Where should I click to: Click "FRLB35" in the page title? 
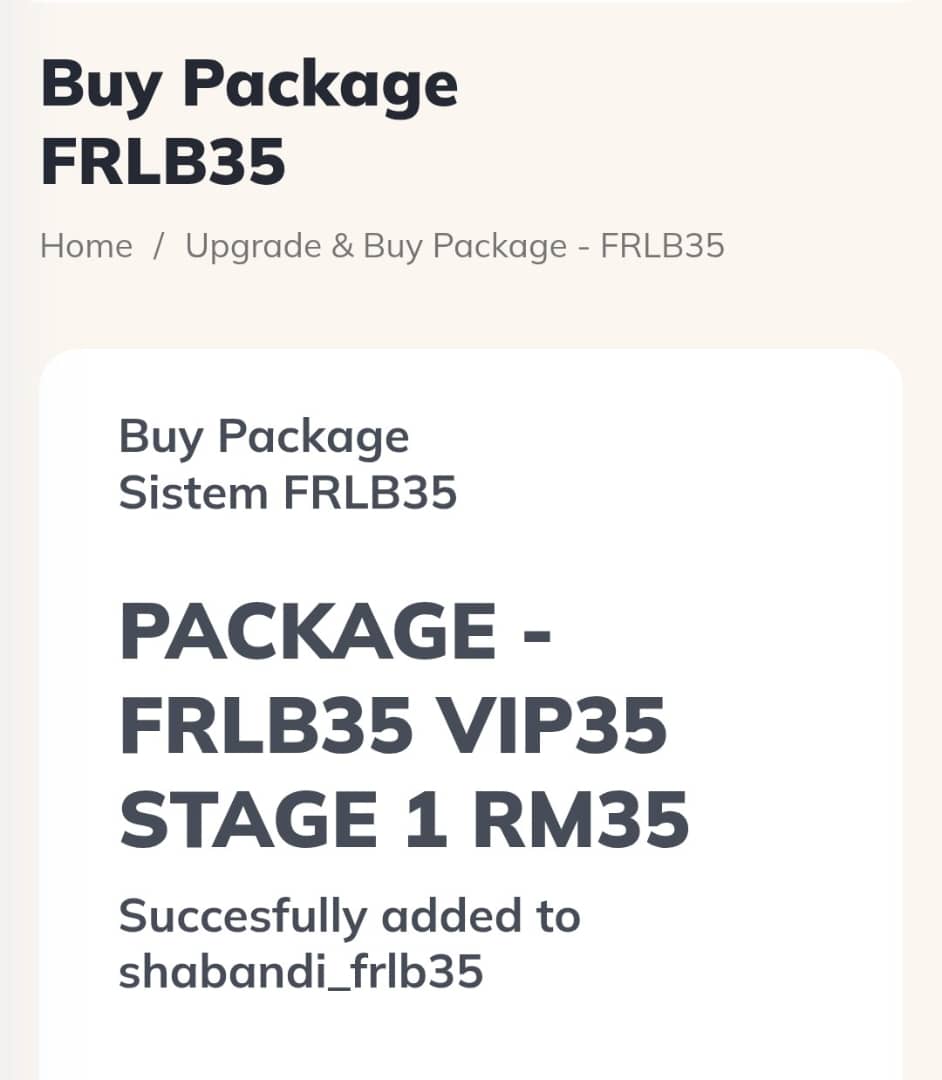(163, 162)
